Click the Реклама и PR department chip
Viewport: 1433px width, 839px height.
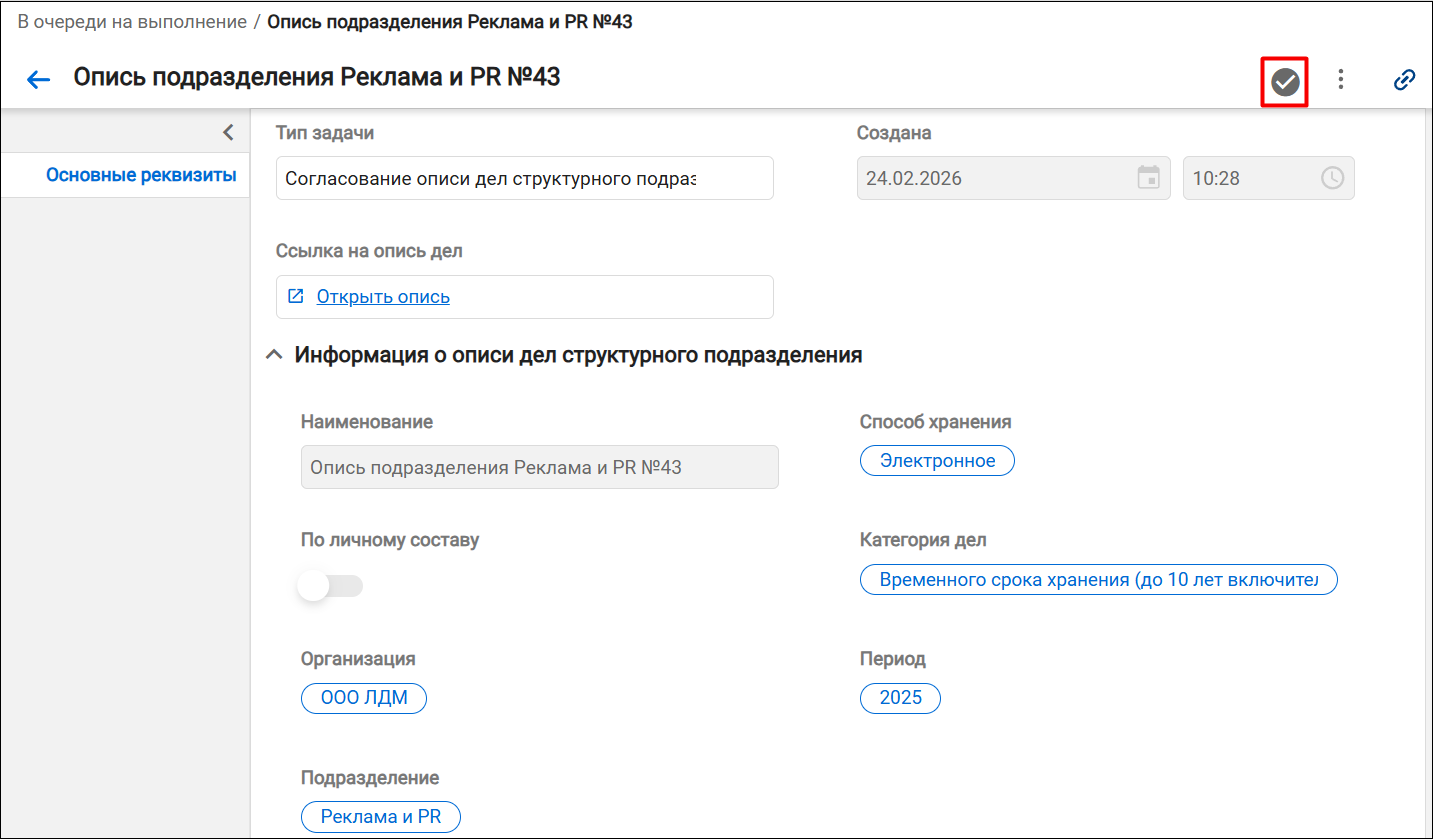pos(381,817)
